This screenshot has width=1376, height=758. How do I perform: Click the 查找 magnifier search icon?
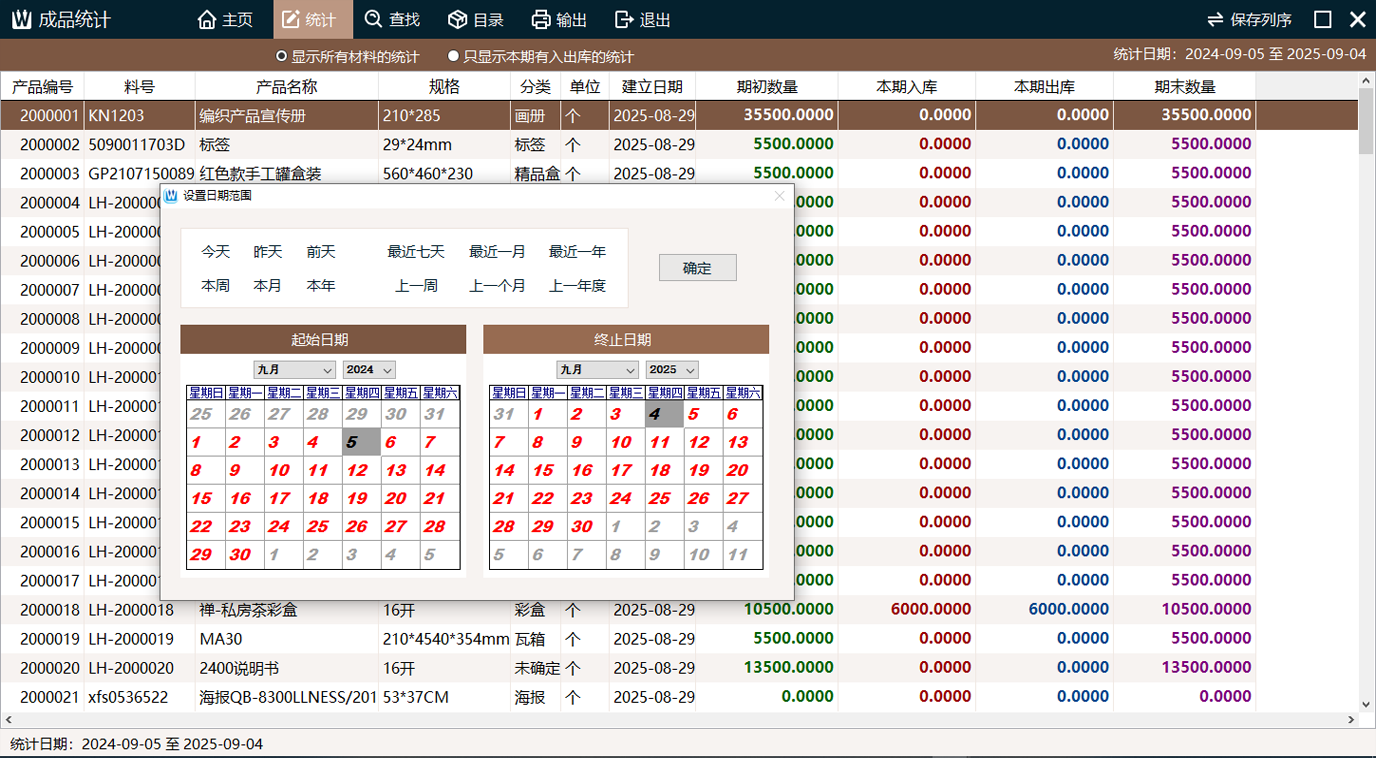pyautogui.click(x=371, y=19)
